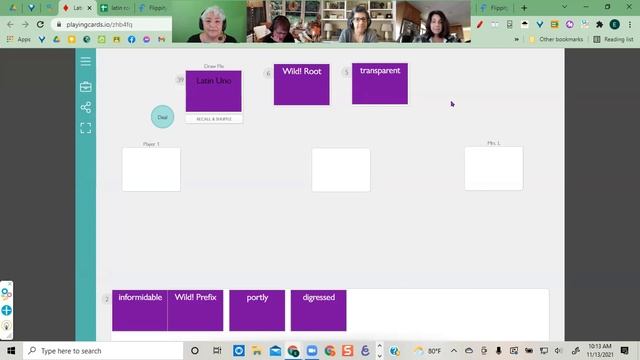This screenshot has width=640, height=360.
Task: Click the volume icon in tray
Action: [558, 351]
